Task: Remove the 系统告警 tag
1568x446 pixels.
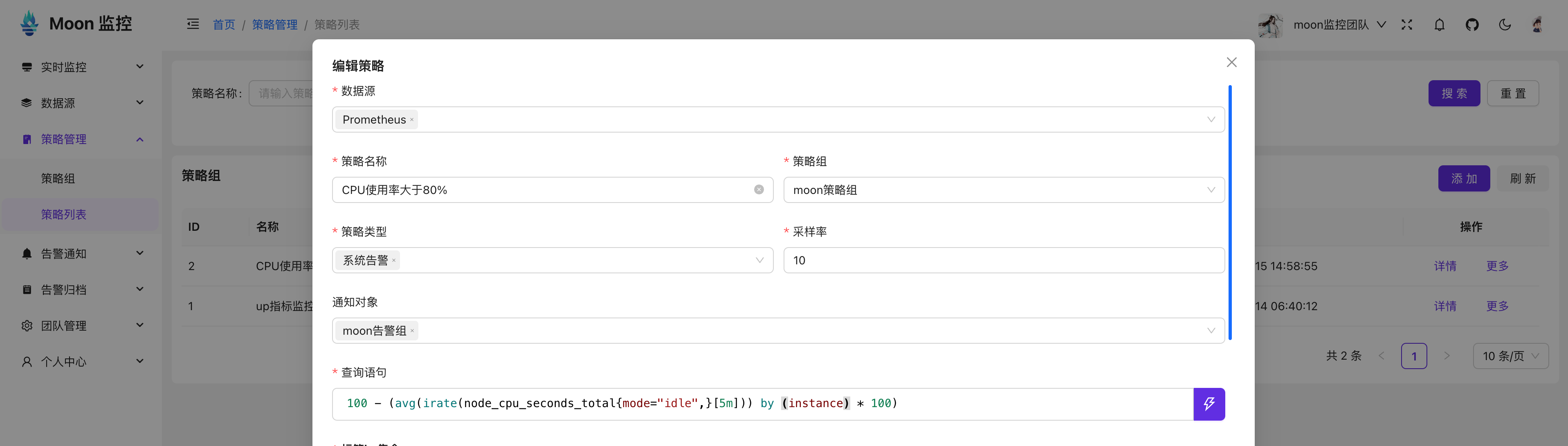Action: tap(394, 260)
